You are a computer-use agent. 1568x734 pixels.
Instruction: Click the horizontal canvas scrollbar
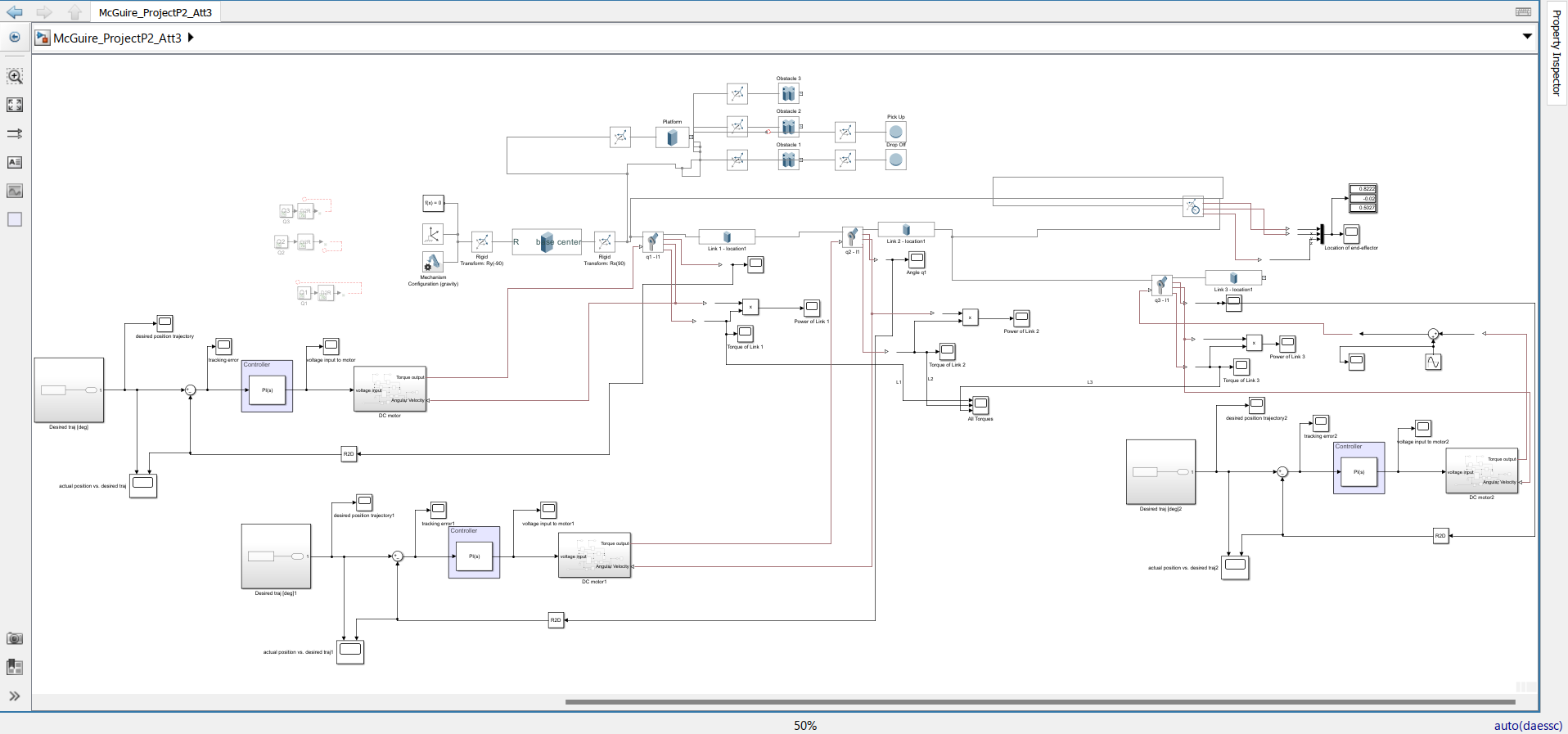(1039, 701)
